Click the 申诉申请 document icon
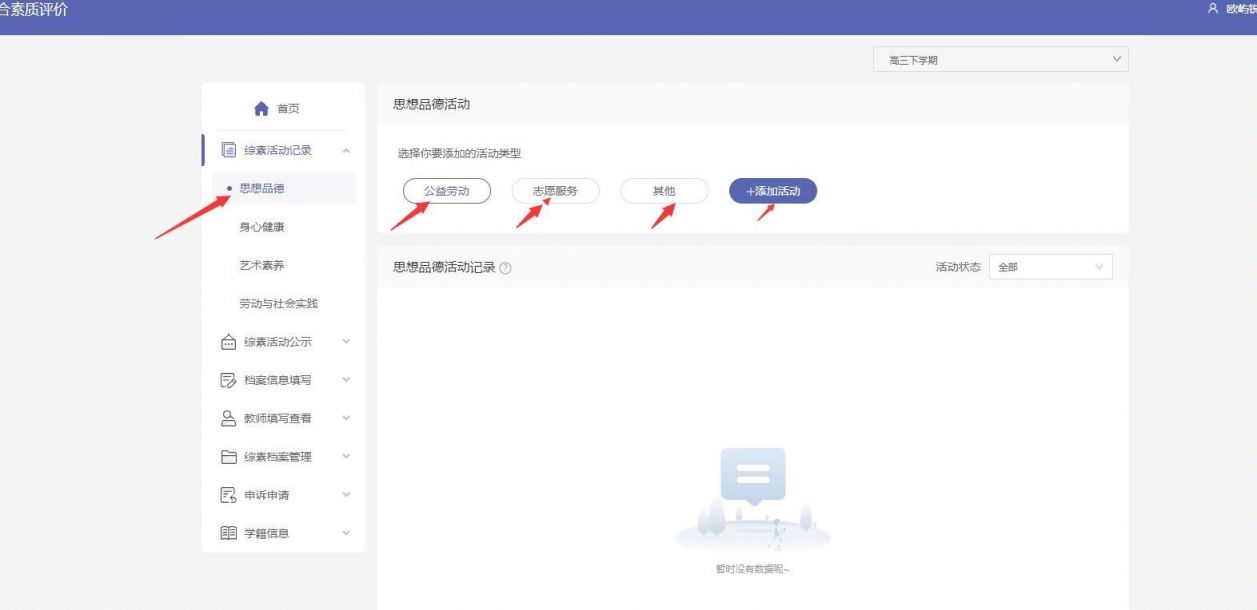 [227, 494]
